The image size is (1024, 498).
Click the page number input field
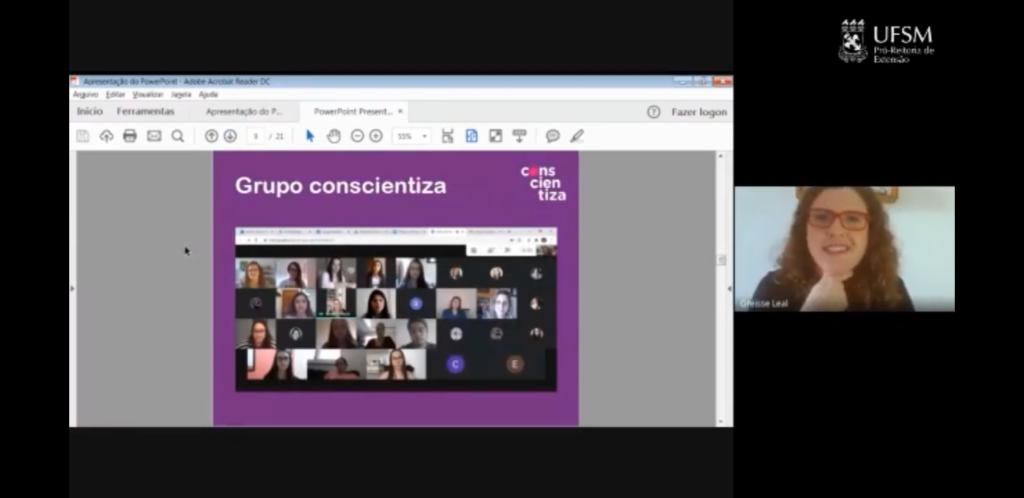click(257, 136)
